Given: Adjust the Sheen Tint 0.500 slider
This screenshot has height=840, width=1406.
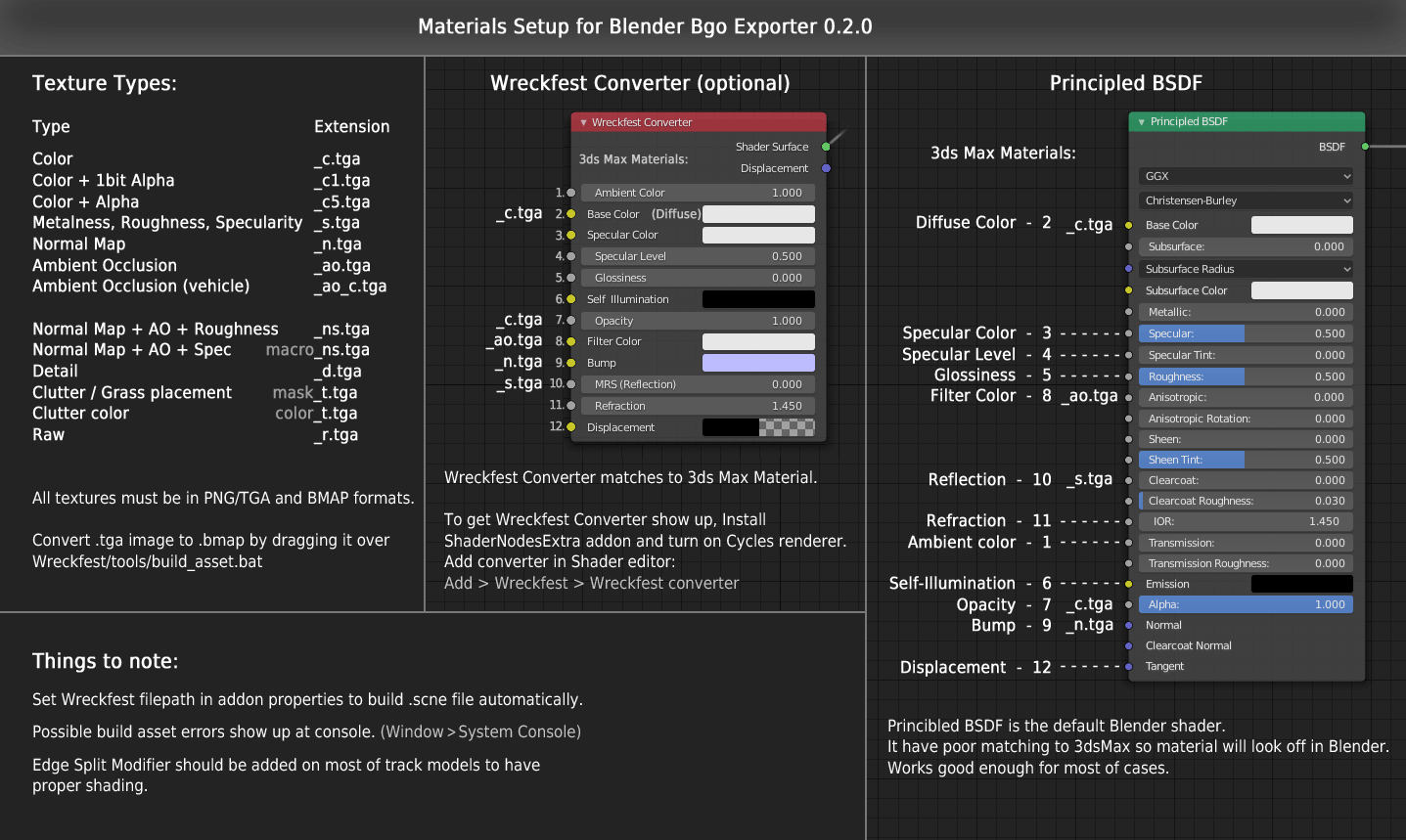Looking at the screenshot, I should (1246, 460).
